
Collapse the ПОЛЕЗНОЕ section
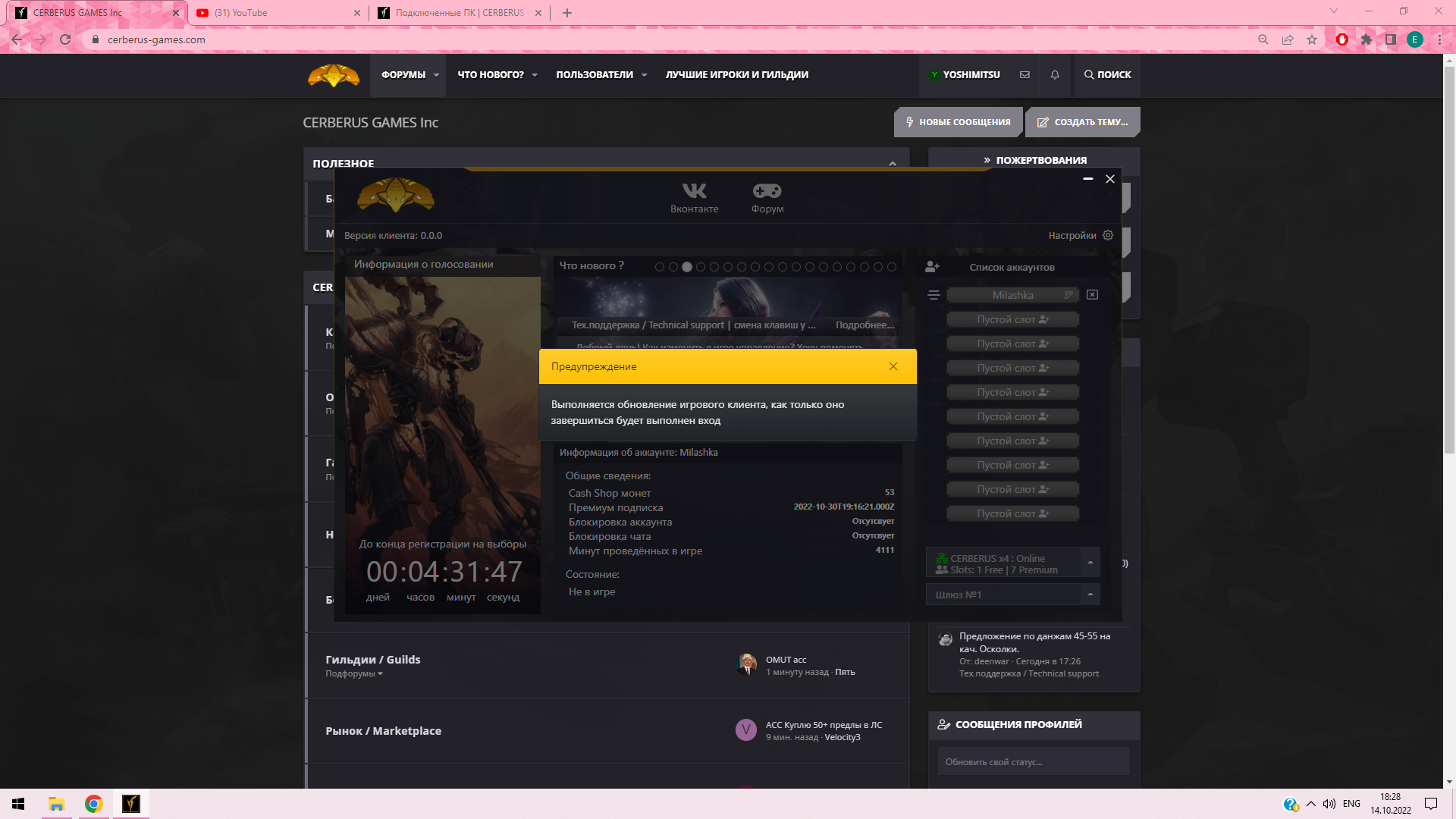(x=893, y=163)
